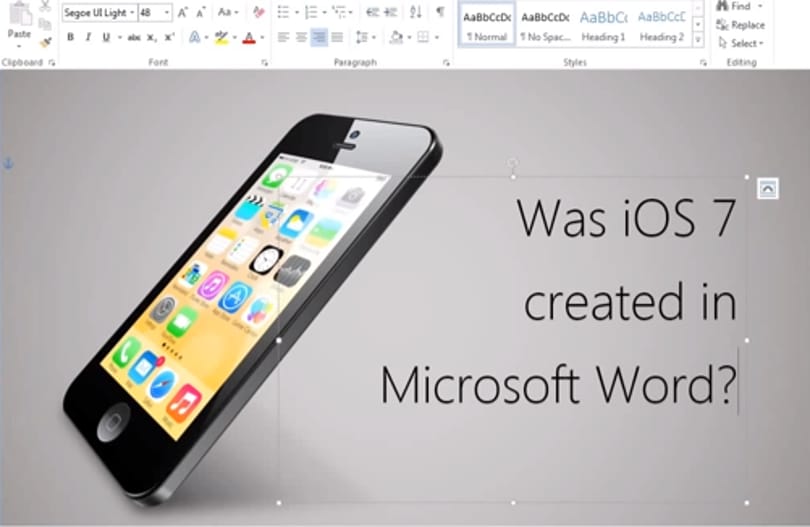810x527 pixels.
Task: Toggle Subscript formatting
Action: 151,37
